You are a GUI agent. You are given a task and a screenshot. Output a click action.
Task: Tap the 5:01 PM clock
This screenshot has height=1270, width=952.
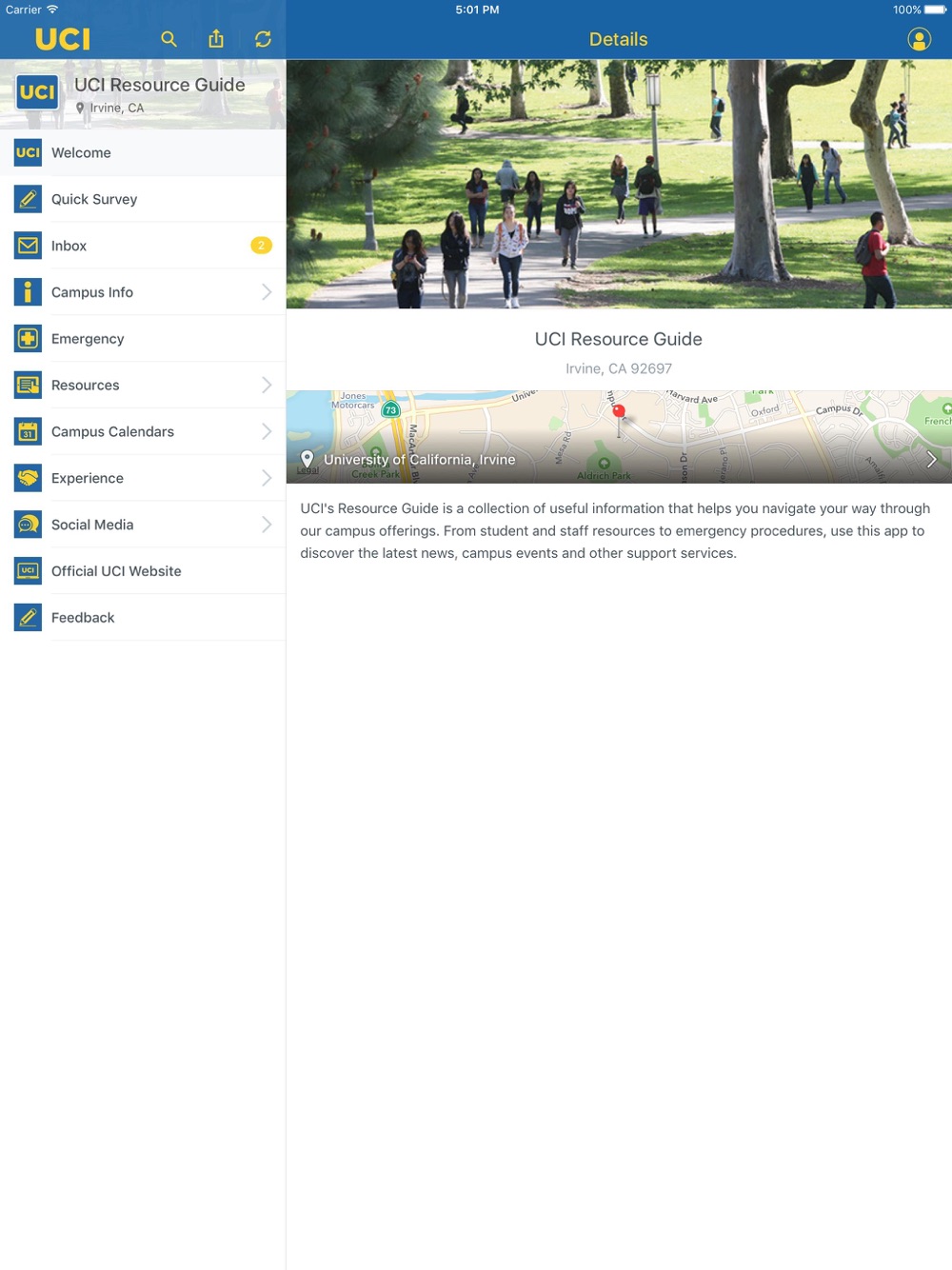click(x=477, y=10)
